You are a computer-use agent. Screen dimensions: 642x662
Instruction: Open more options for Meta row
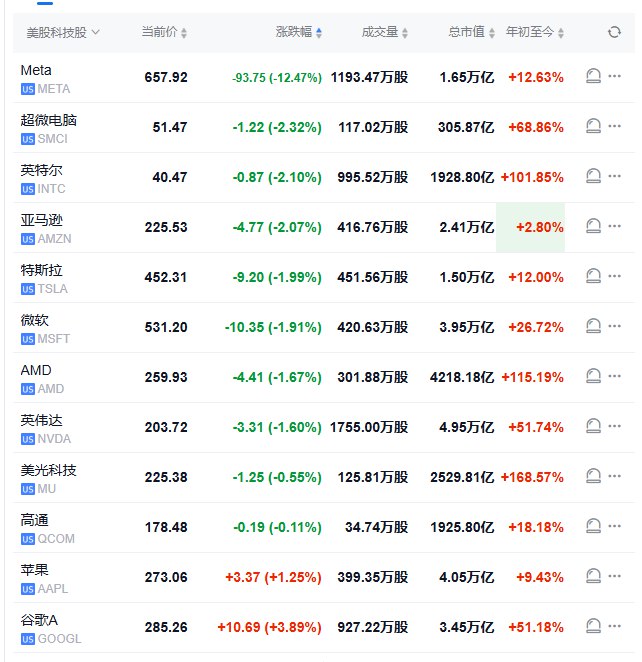click(614, 76)
